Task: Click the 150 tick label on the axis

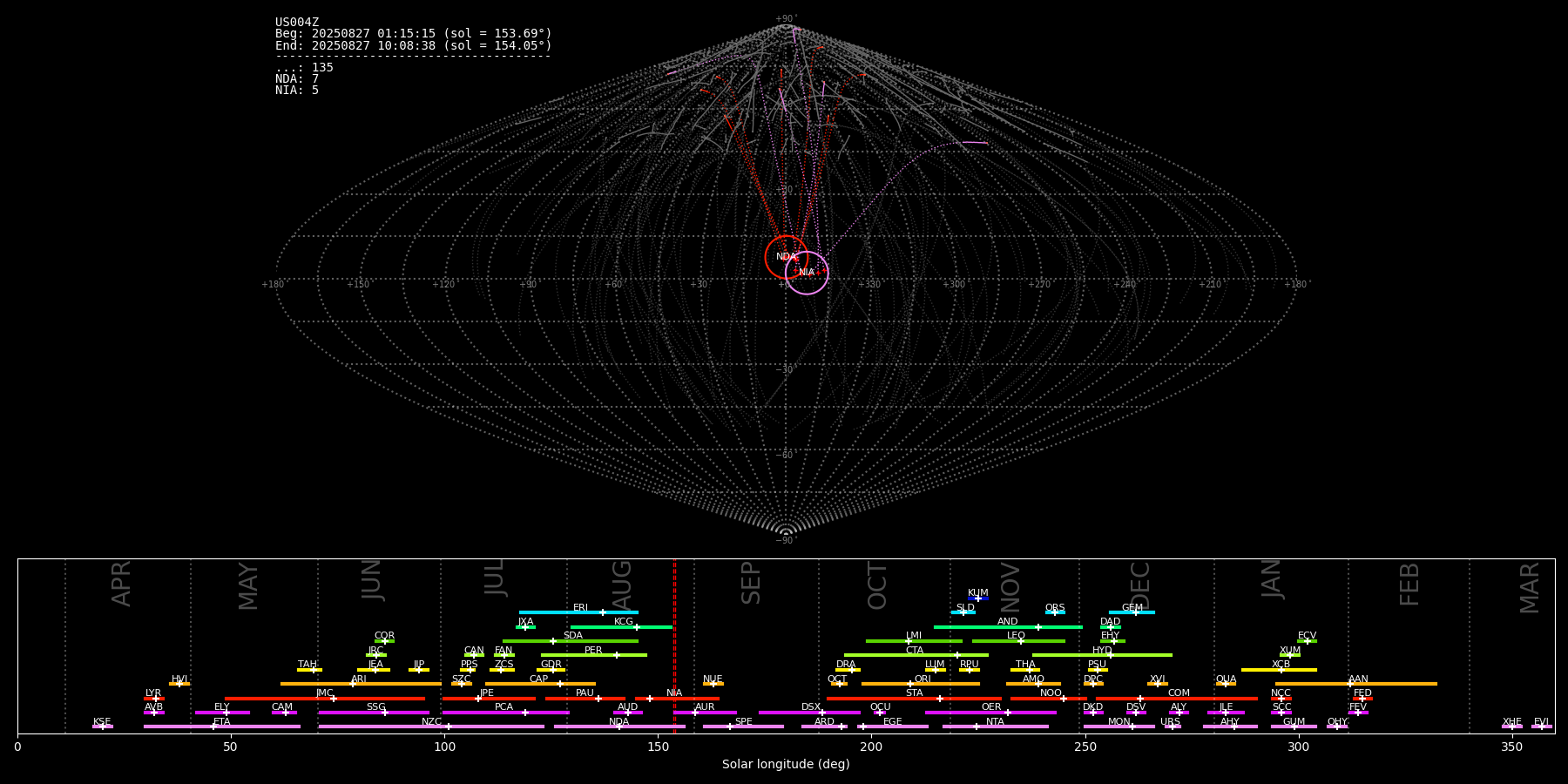Action: [x=658, y=747]
